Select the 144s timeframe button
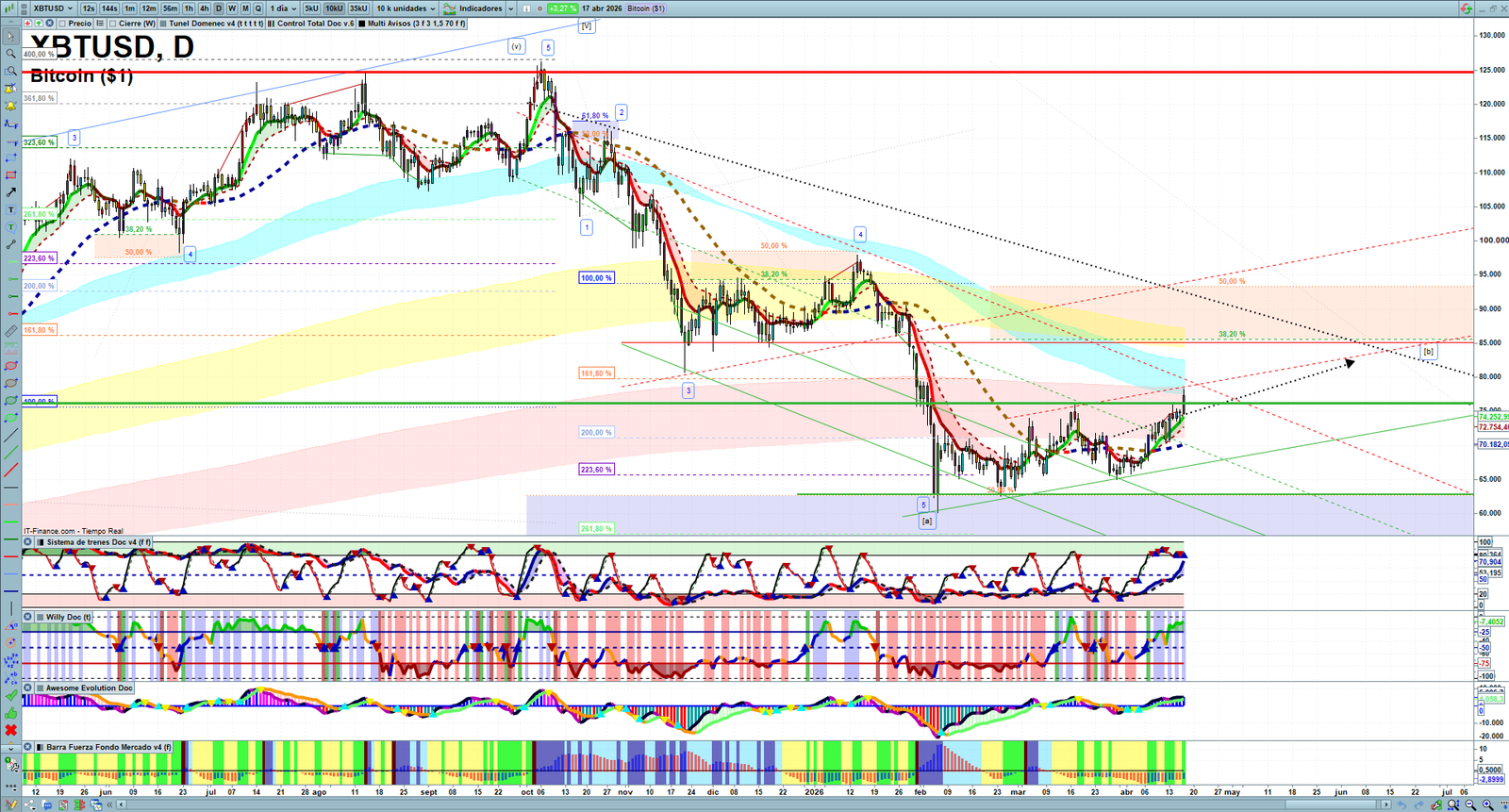Screen dimensions: 1509x812 coord(109,8)
